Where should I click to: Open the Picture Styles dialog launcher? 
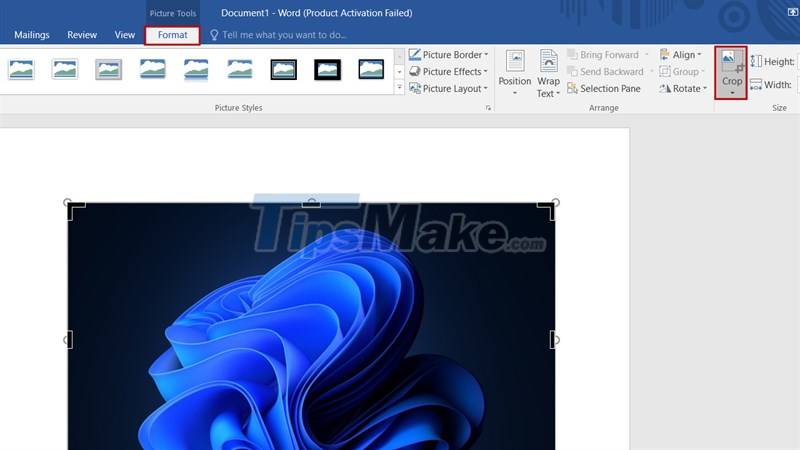[488, 108]
